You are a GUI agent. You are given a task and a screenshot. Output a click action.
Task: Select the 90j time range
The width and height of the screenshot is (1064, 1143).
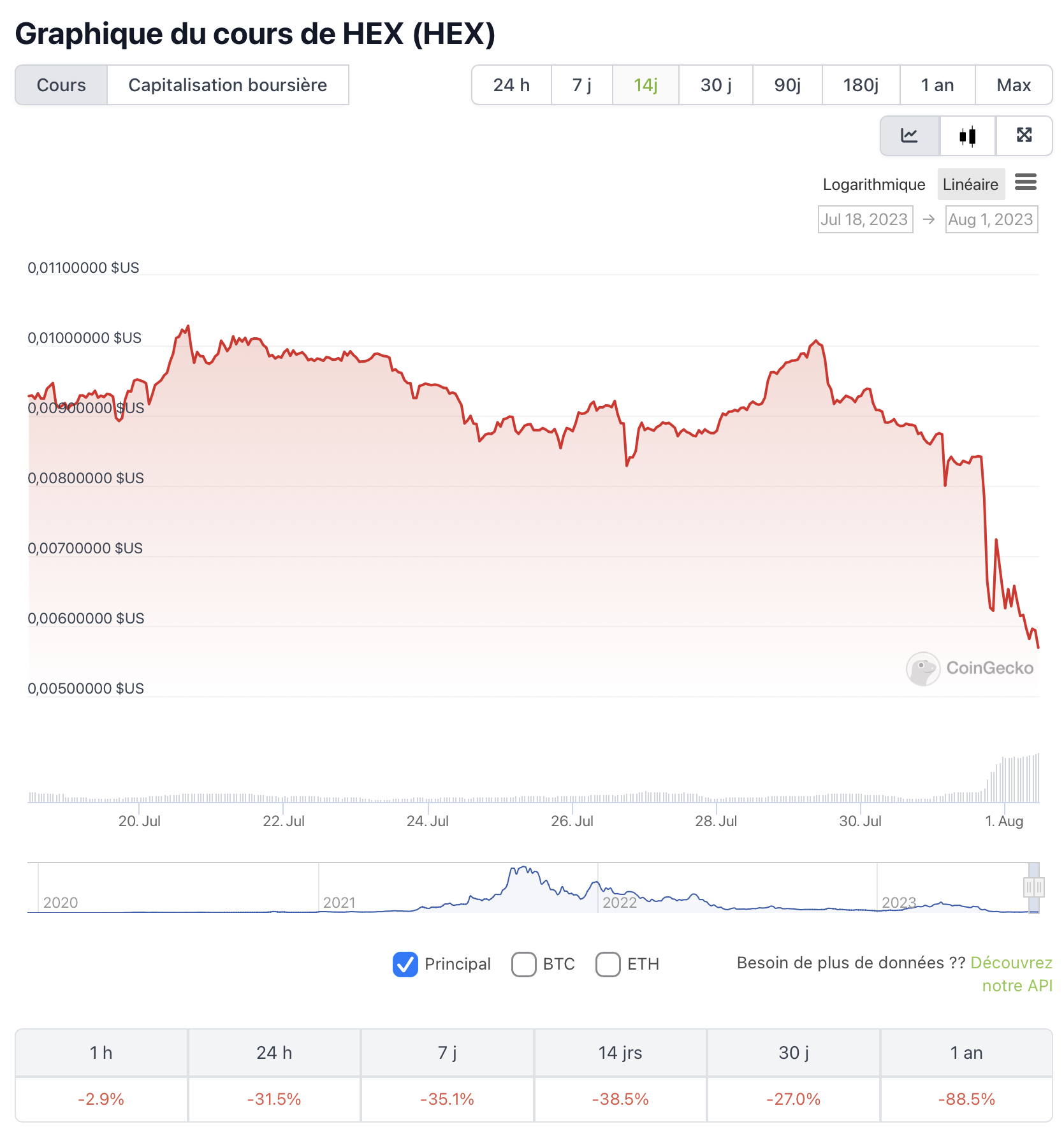click(787, 85)
